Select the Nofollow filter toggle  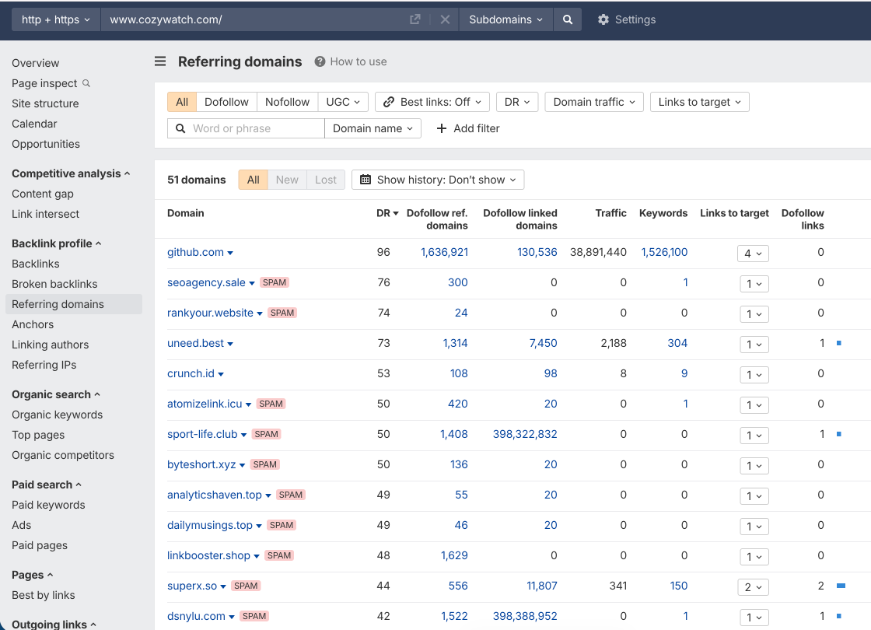pyautogui.click(x=287, y=102)
